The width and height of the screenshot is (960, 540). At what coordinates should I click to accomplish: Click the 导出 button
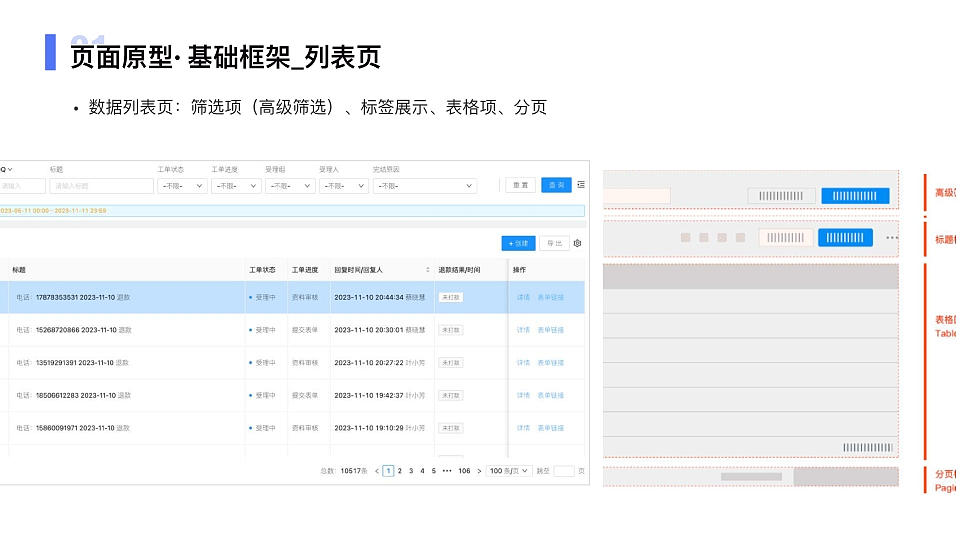pyautogui.click(x=555, y=244)
